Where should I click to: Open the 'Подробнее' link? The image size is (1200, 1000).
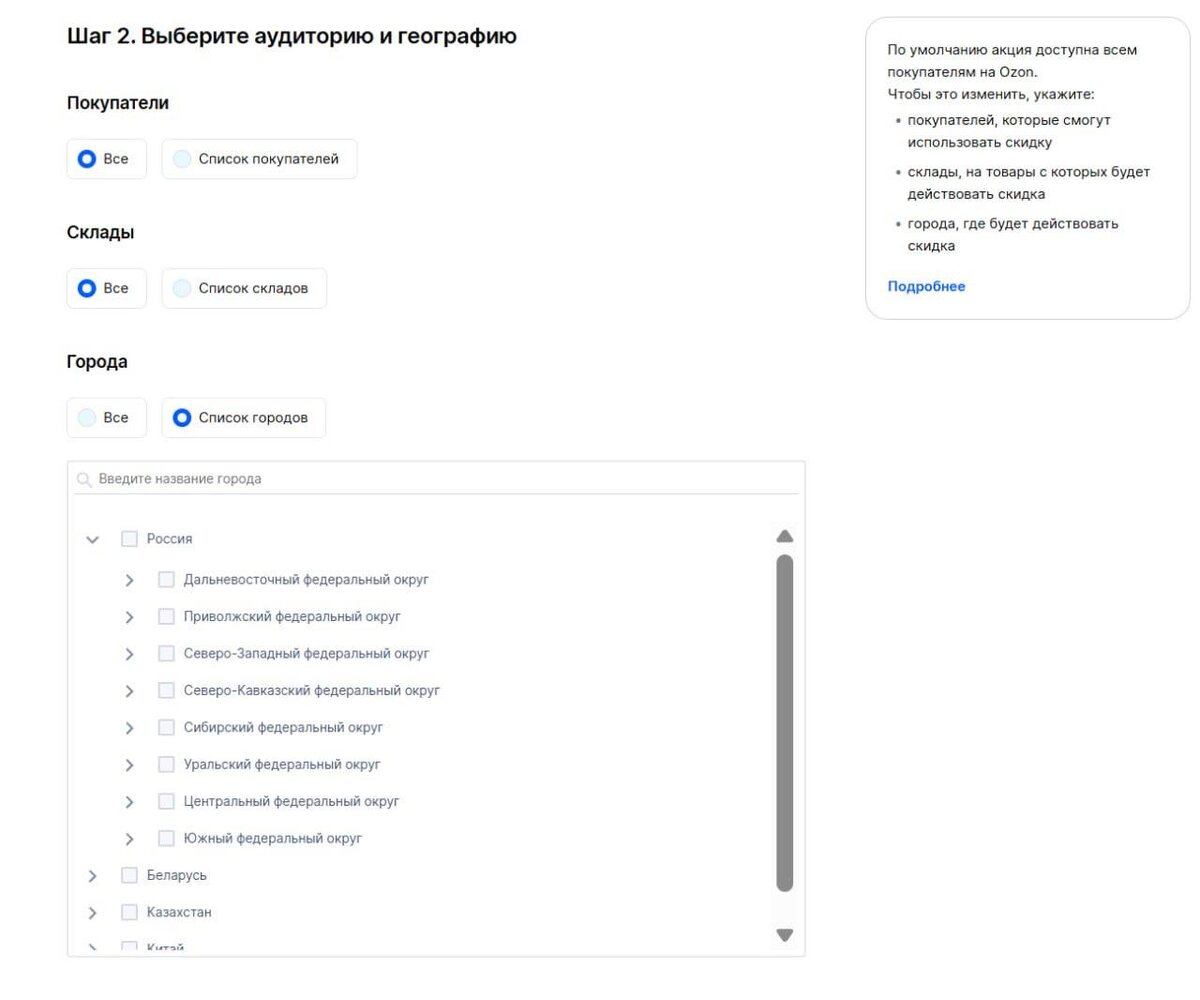point(926,287)
